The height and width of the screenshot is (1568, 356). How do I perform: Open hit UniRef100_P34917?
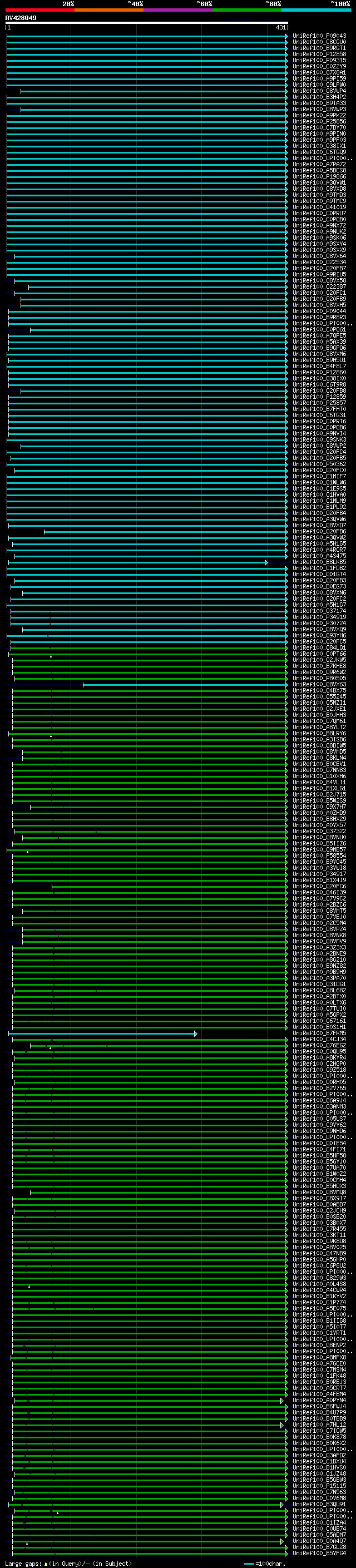319,874
